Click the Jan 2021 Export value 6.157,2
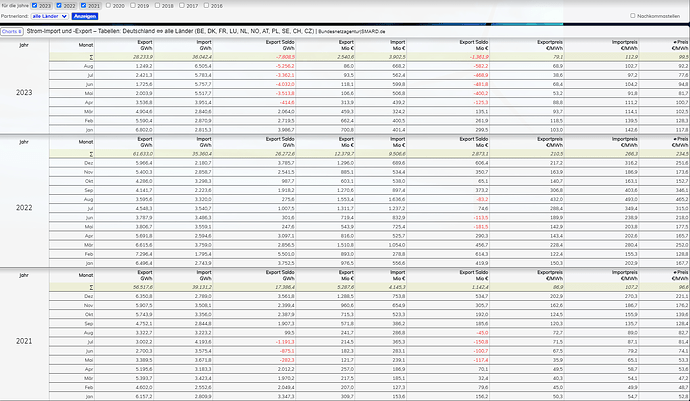Viewport: 690px width, 401px height. click(144, 397)
